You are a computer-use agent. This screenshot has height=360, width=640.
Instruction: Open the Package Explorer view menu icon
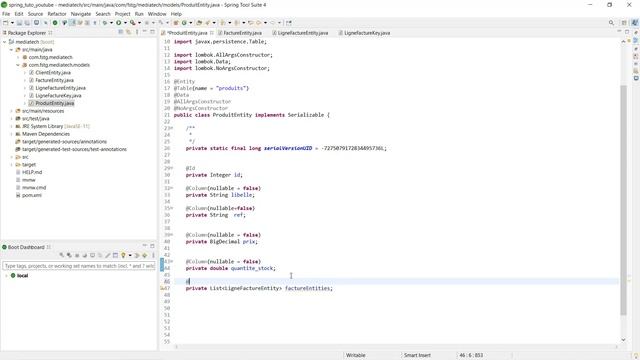pyautogui.click(x=137, y=32)
